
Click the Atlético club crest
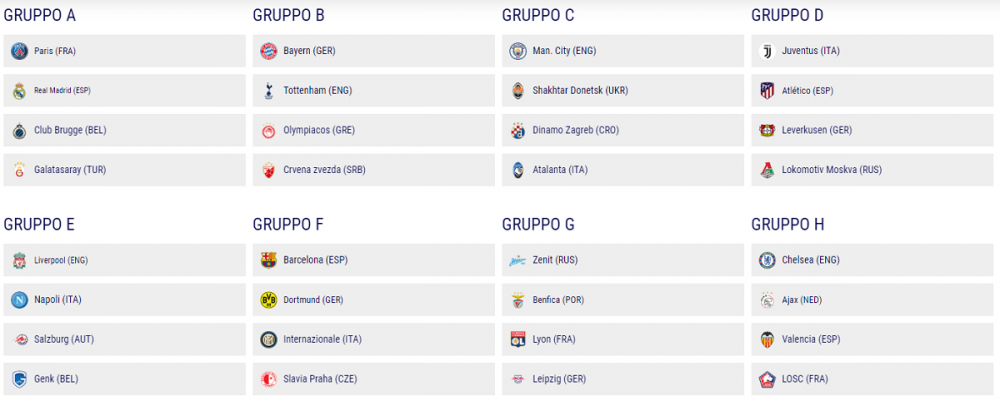pos(767,91)
